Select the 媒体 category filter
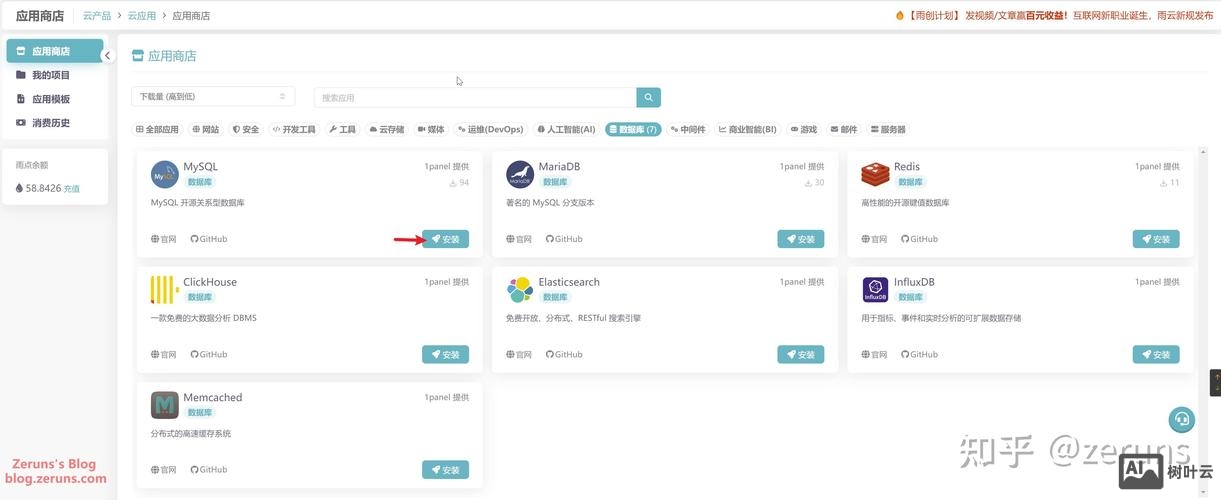This screenshot has width=1221, height=500. (x=431, y=129)
